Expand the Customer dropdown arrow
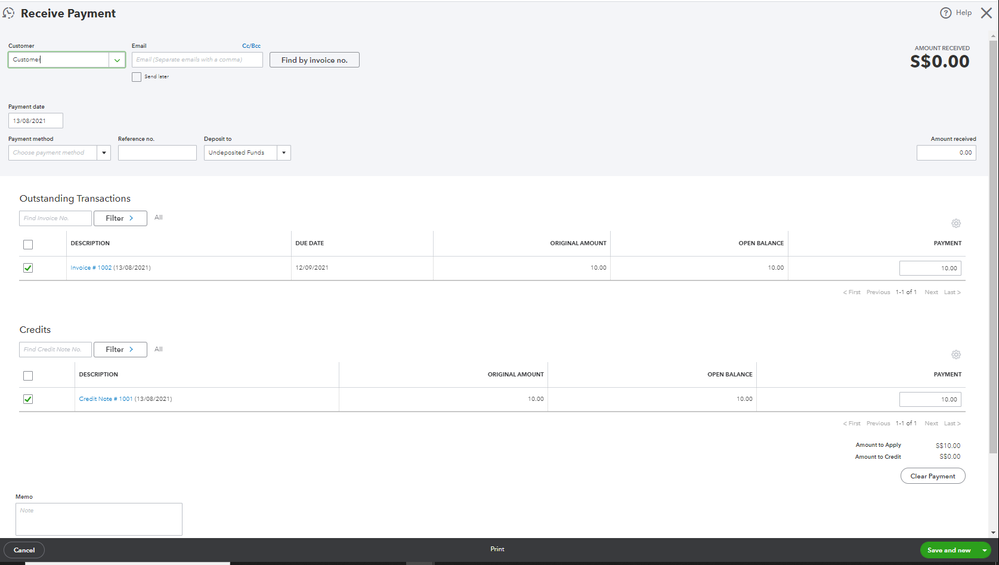This screenshot has width=999, height=565. [x=117, y=60]
